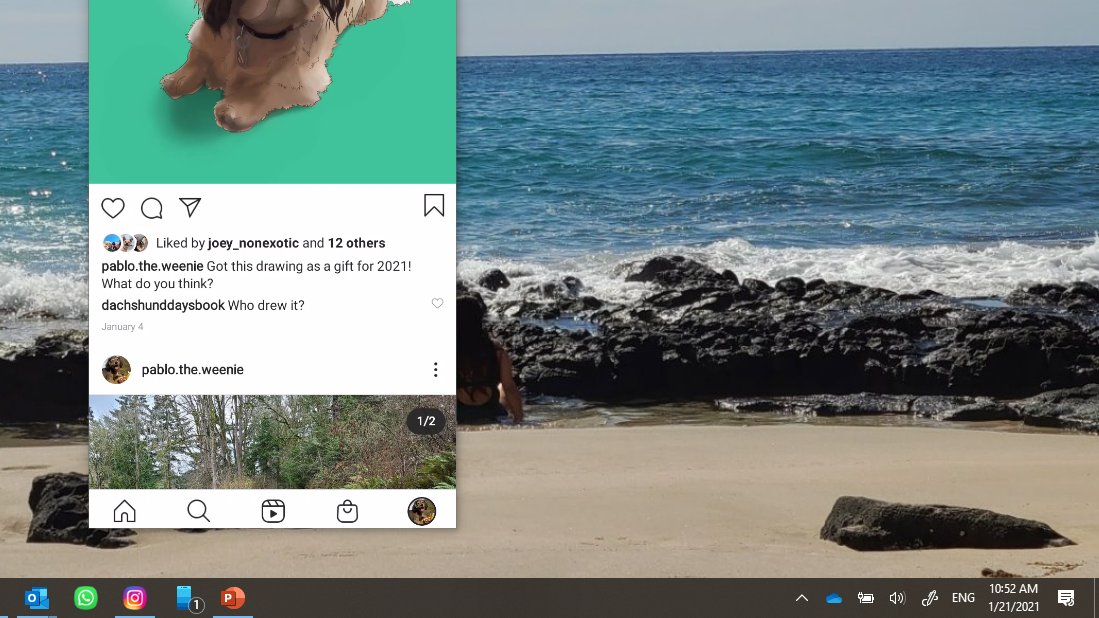Viewport: 1099px width, 618px height.
Task: Open the dog drawing image
Action: (x=272, y=92)
